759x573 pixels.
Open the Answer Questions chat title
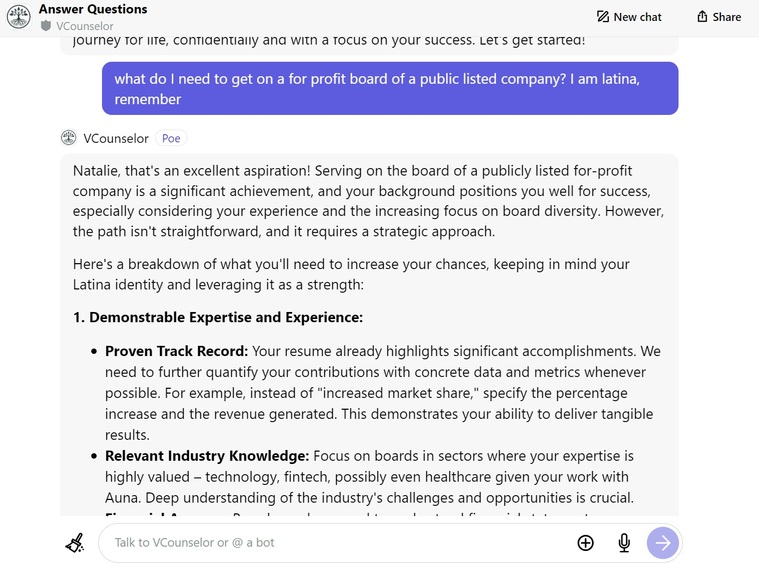tap(93, 9)
